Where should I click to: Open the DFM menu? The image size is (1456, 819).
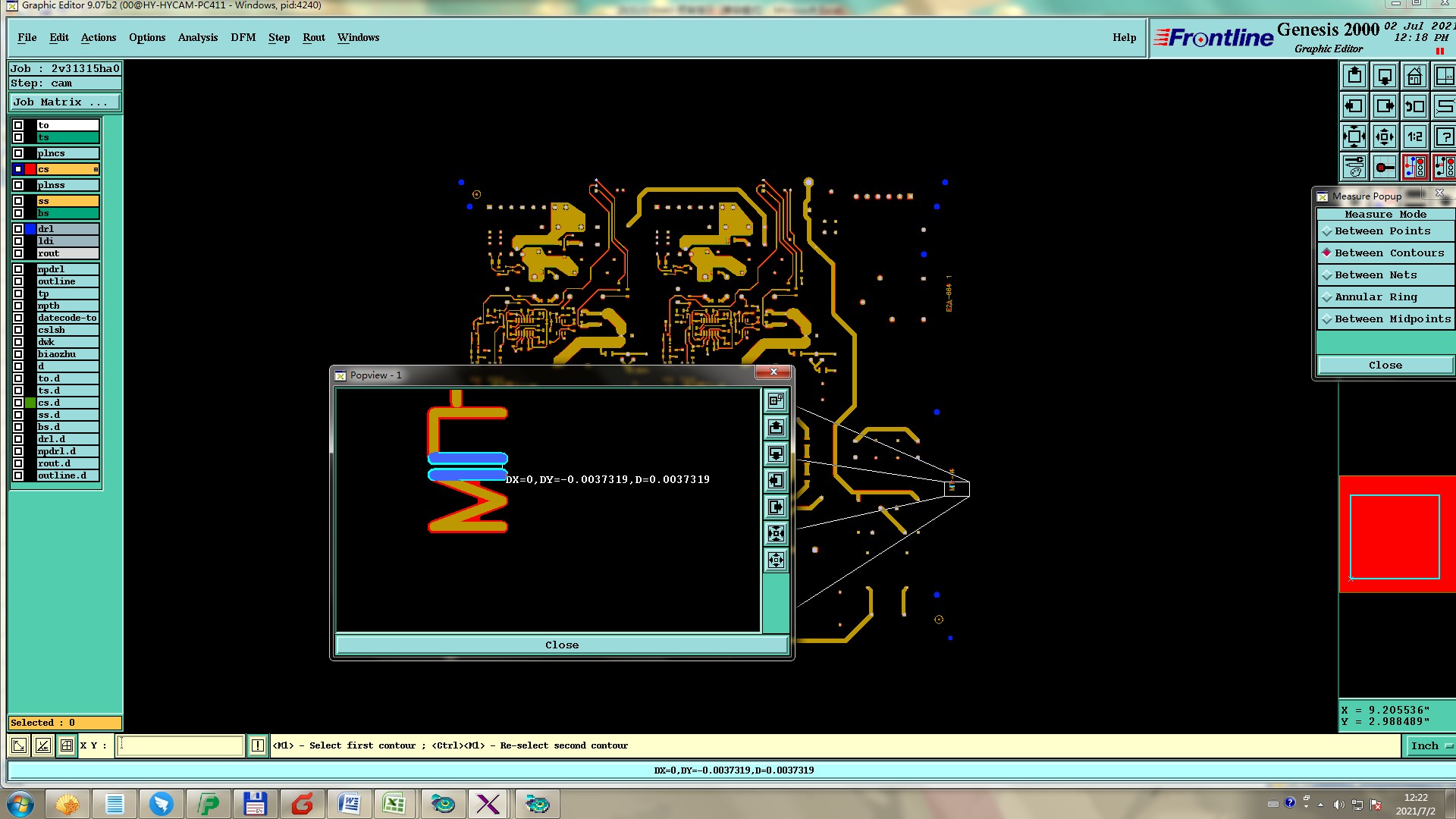point(243,38)
